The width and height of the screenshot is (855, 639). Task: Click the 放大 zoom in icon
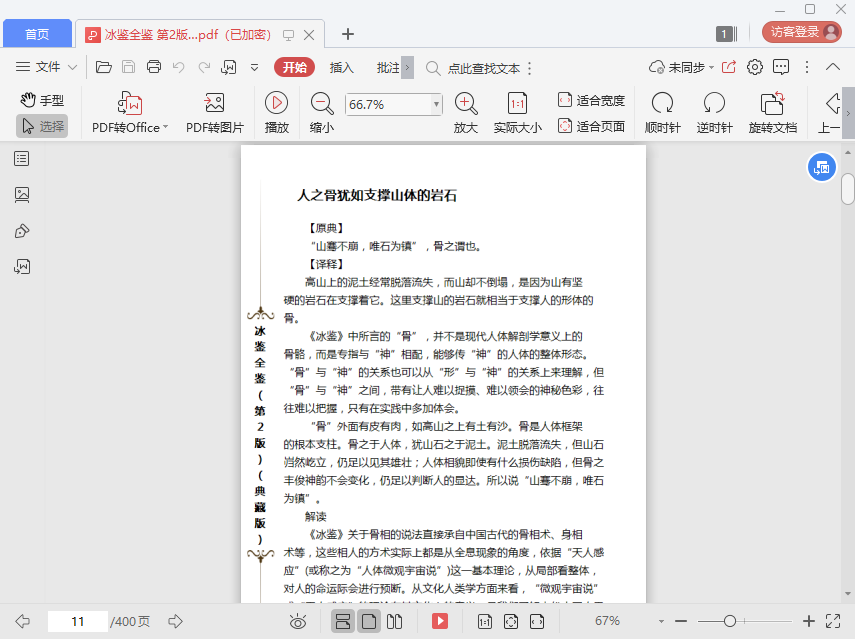coord(465,103)
